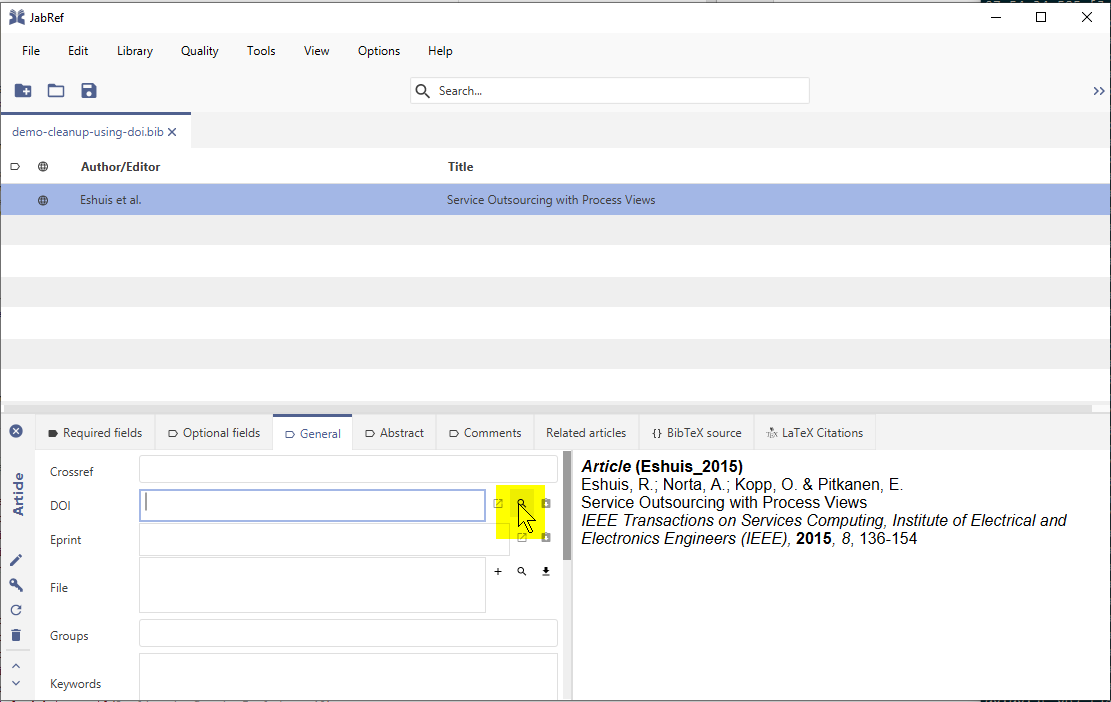Download a file for the entry
Viewport: 1111px width, 702px height.
click(545, 571)
